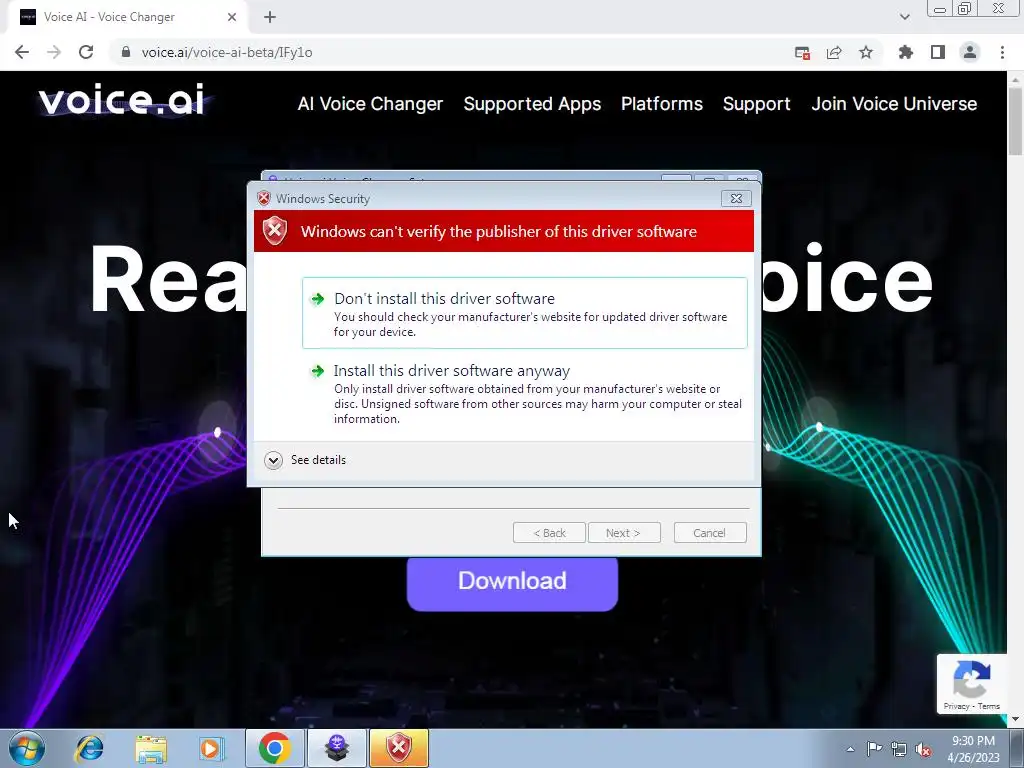Open the blocked pop-up icon in the address bar
The height and width of the screenshot is (768, 1024).
pos(802,53)
